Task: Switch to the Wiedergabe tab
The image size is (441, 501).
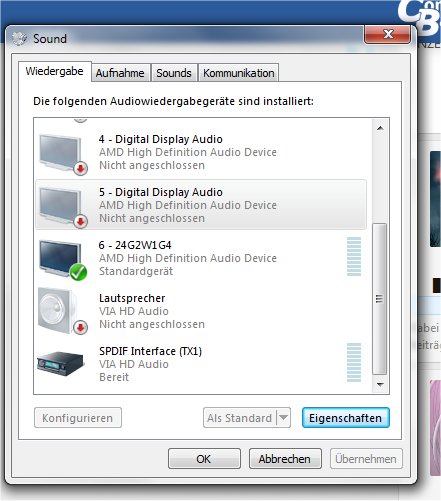Action: pyautogui.click(x=54, y=71)
